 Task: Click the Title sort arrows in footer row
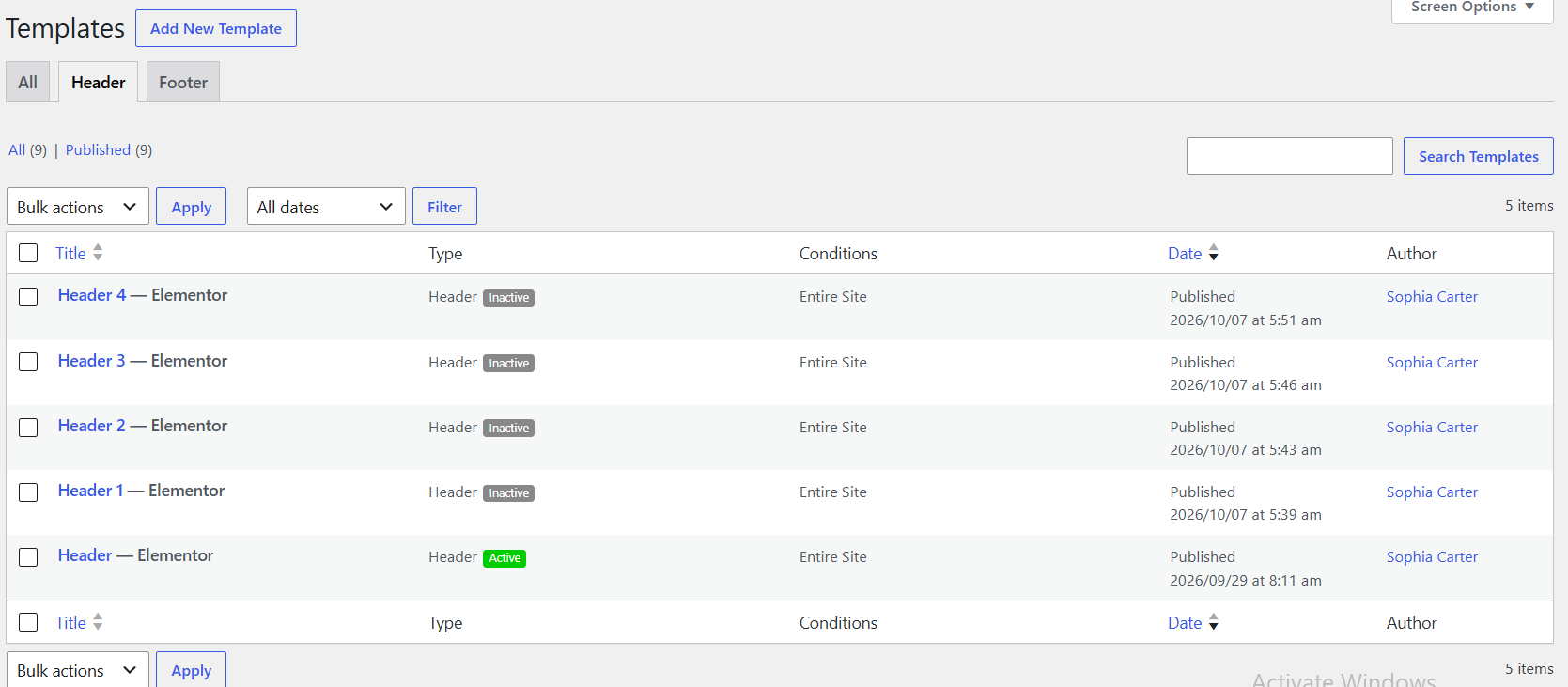(x=98, y=622)
